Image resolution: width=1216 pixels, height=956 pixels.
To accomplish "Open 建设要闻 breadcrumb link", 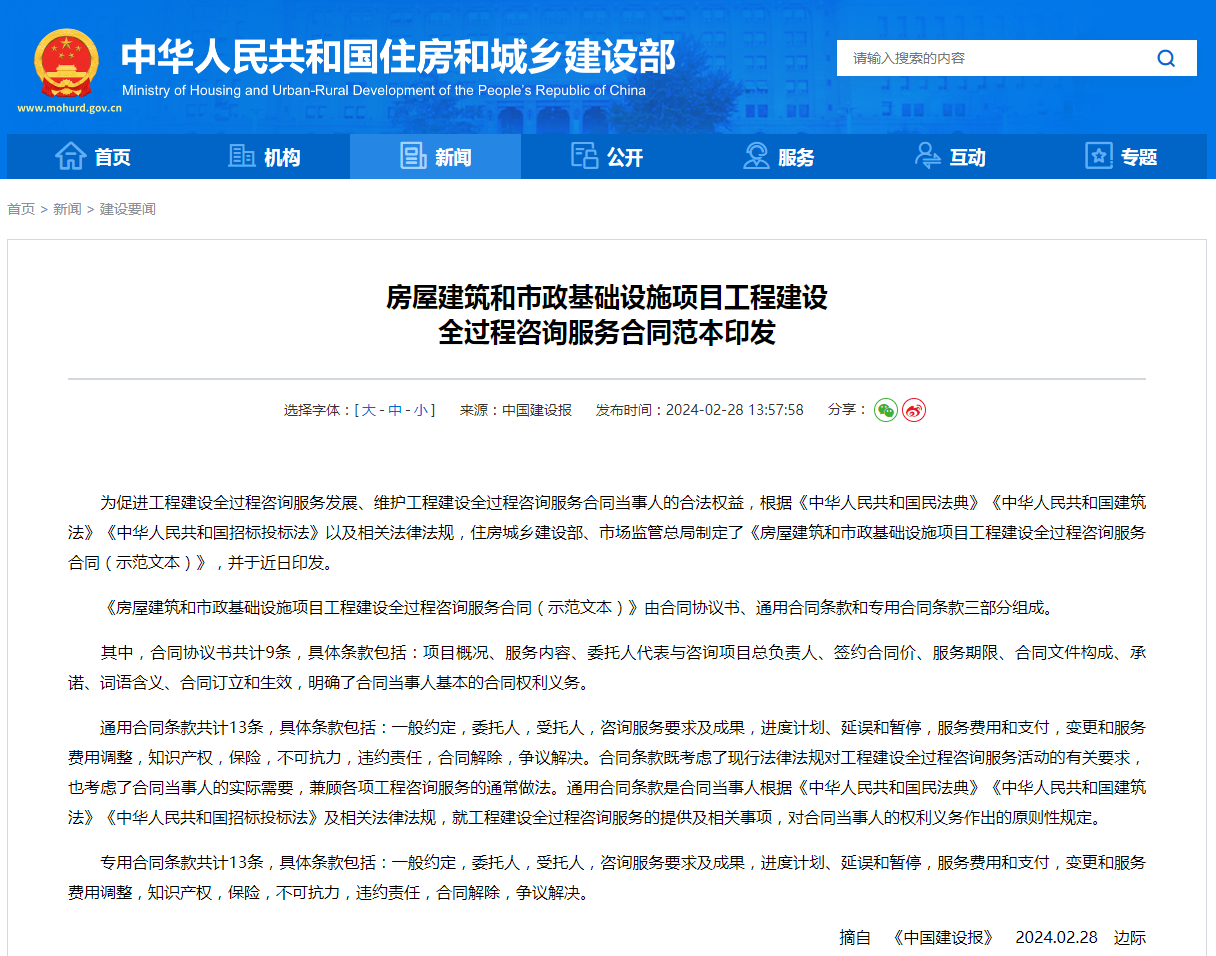I will pos(128,209).
